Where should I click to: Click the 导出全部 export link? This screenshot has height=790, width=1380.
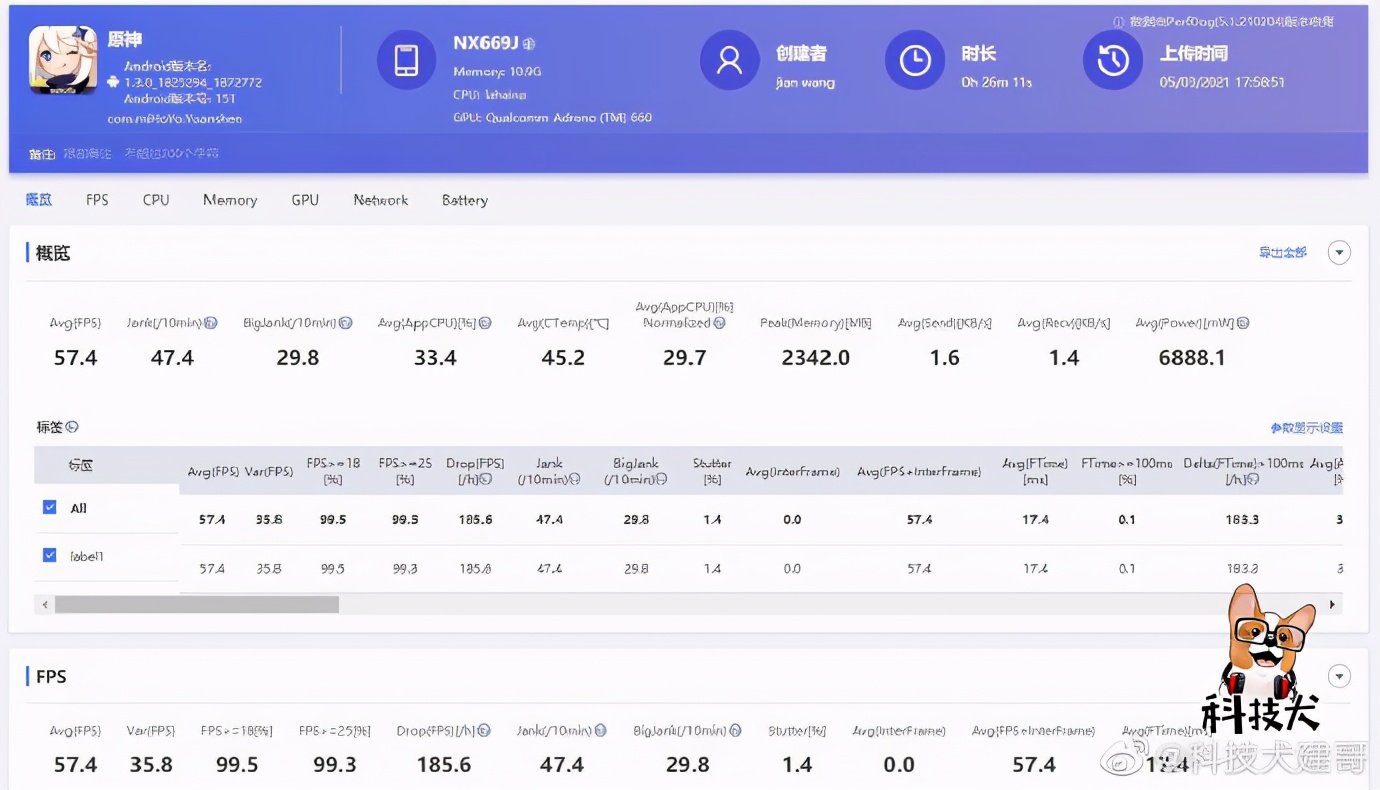(1283, 252)
